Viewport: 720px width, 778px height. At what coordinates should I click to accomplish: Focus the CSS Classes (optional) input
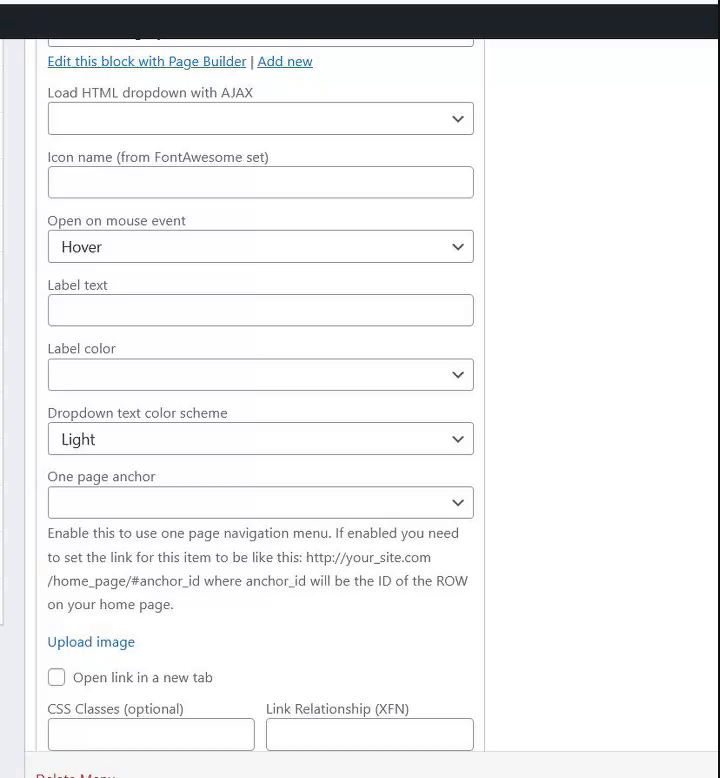(x=151, y=734)
